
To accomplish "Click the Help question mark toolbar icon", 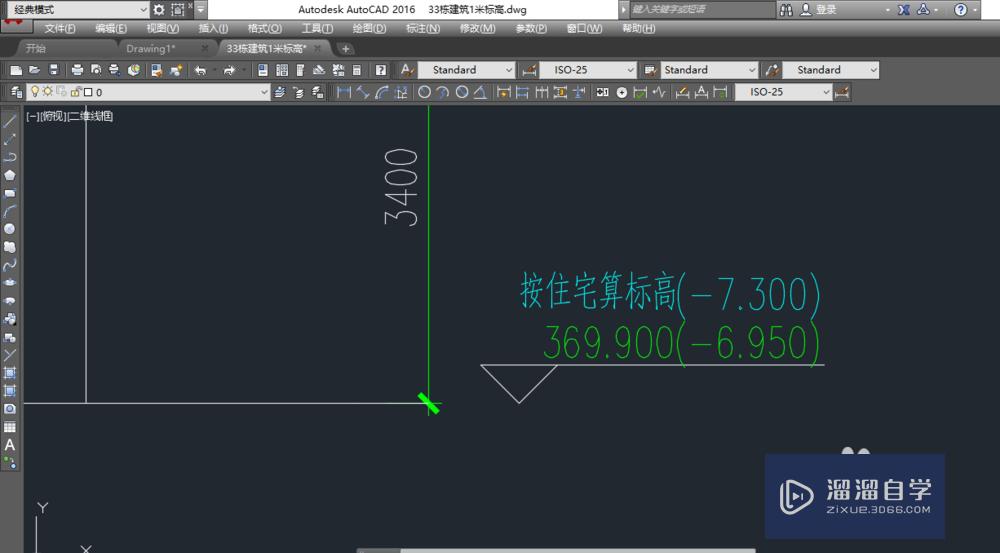I will 381,70.
